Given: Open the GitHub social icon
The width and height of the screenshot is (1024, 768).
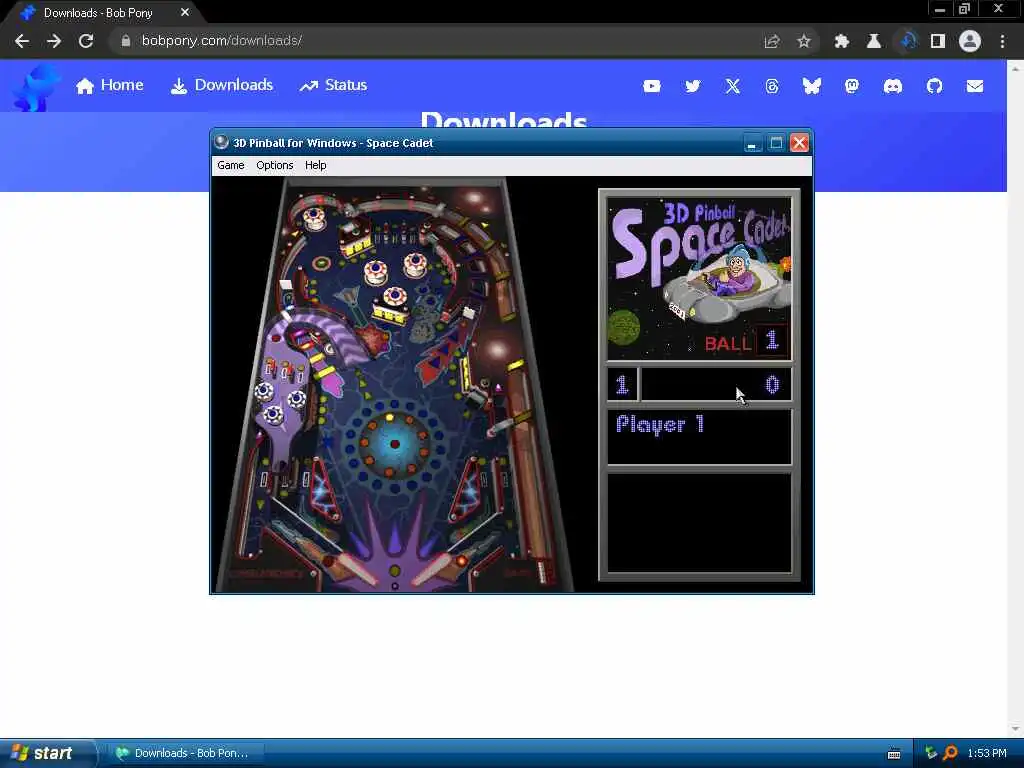Looking at the screenshot, I should click(x=935, y=86).
